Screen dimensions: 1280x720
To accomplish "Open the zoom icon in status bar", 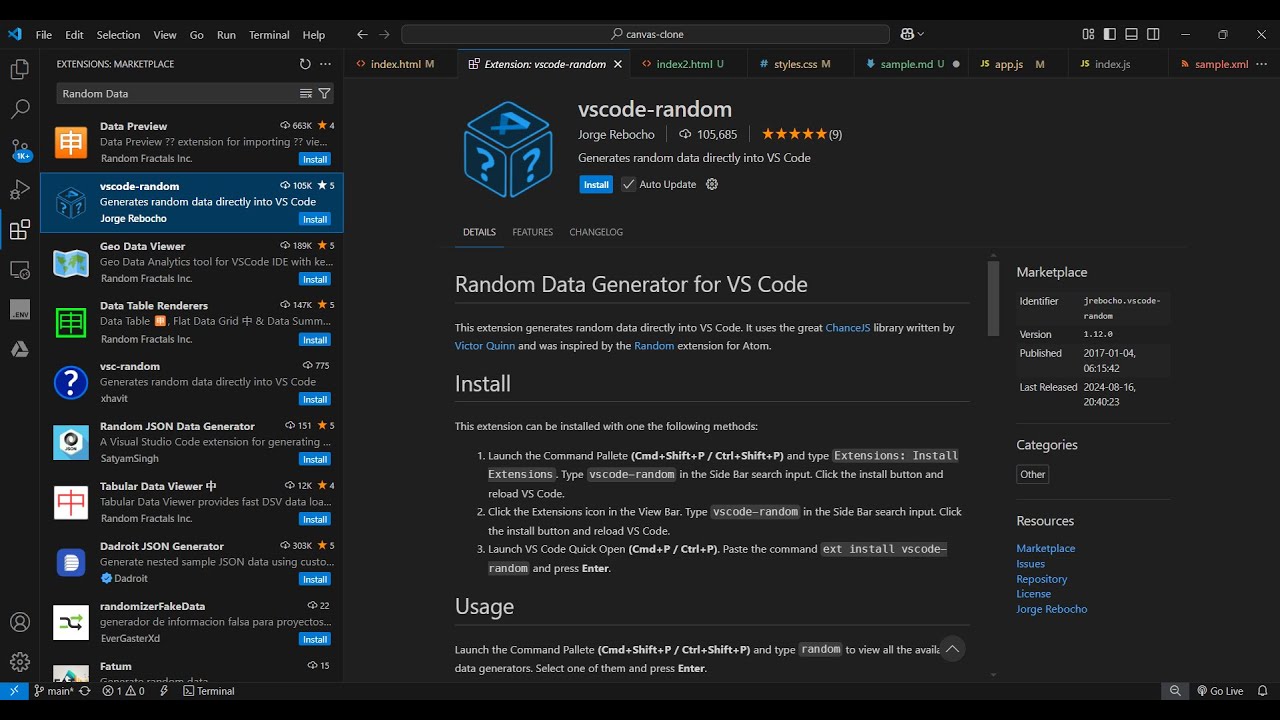I will 1176,691.
